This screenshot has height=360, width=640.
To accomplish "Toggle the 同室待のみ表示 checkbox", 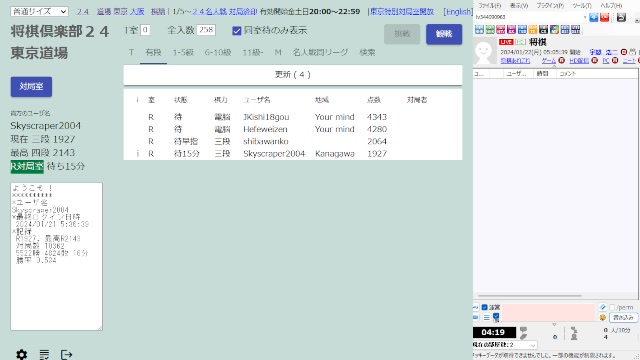I will click(237, 31).
